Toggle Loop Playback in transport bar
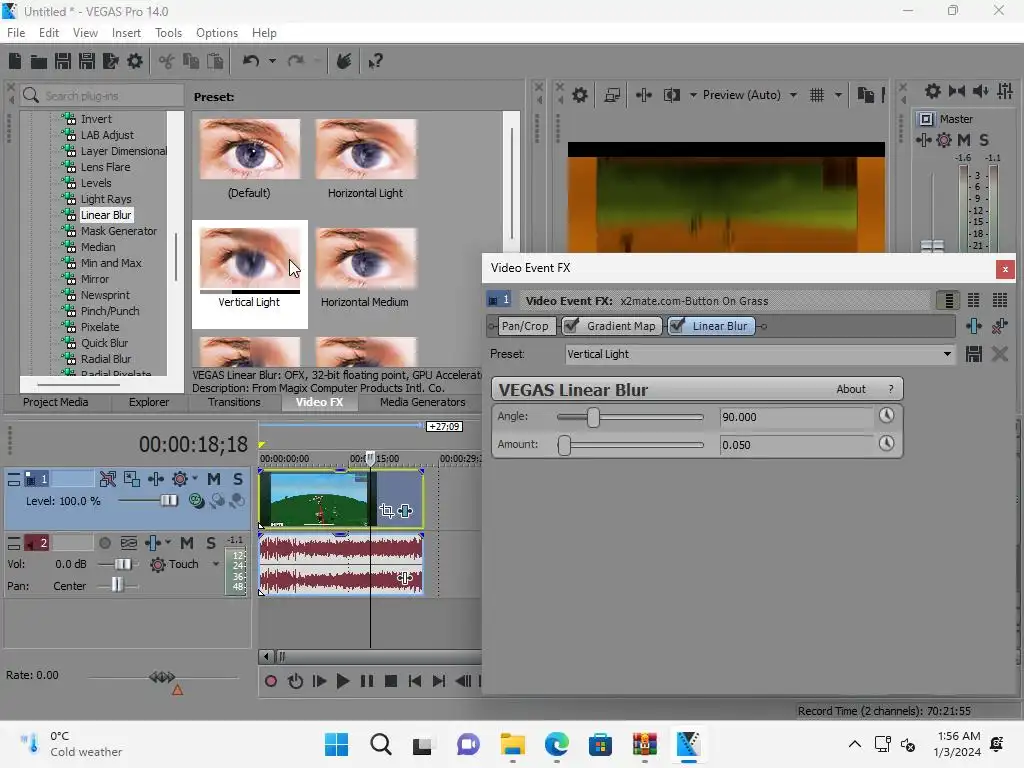 295,681
